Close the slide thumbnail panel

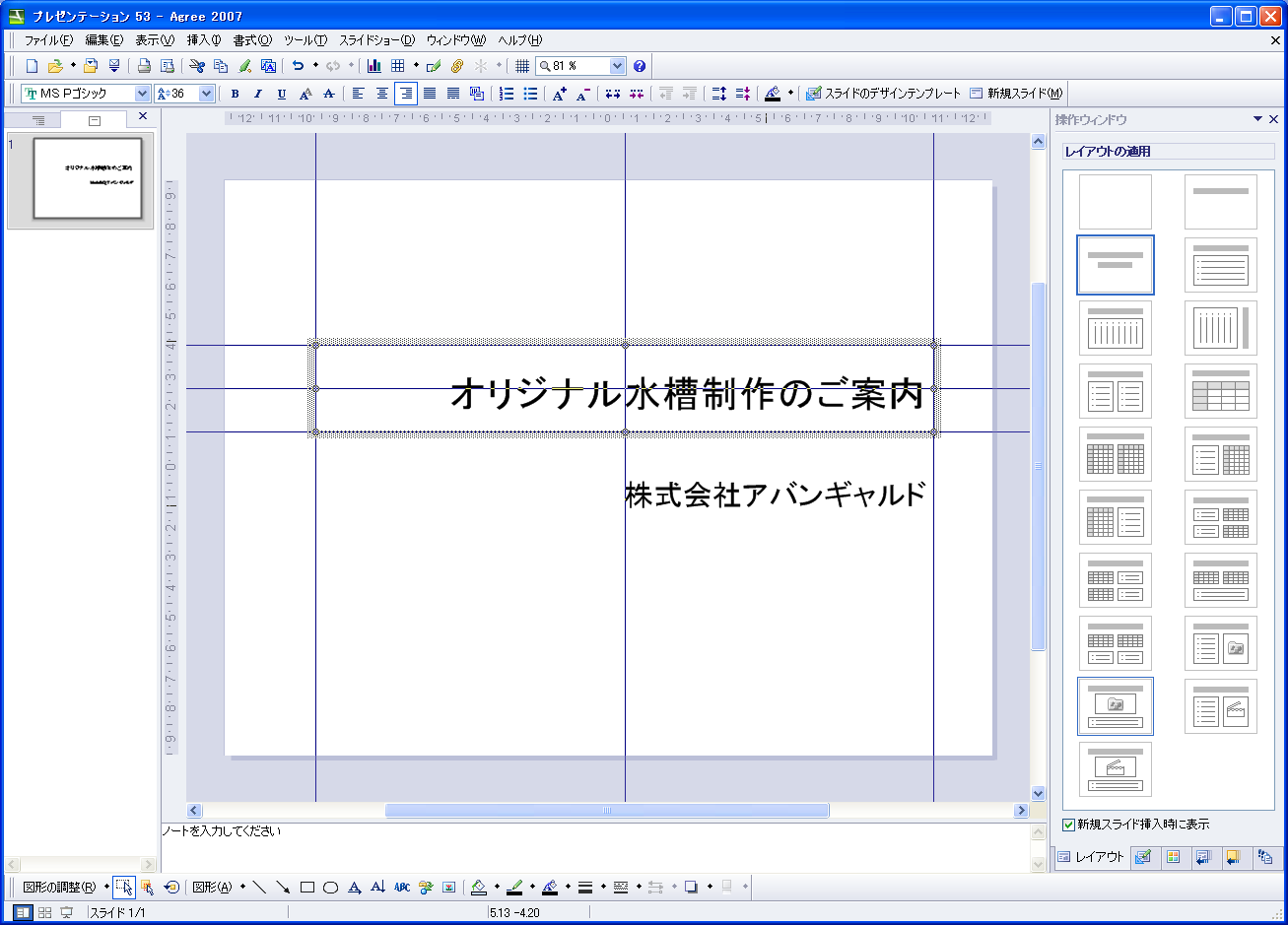coord(143,116)
